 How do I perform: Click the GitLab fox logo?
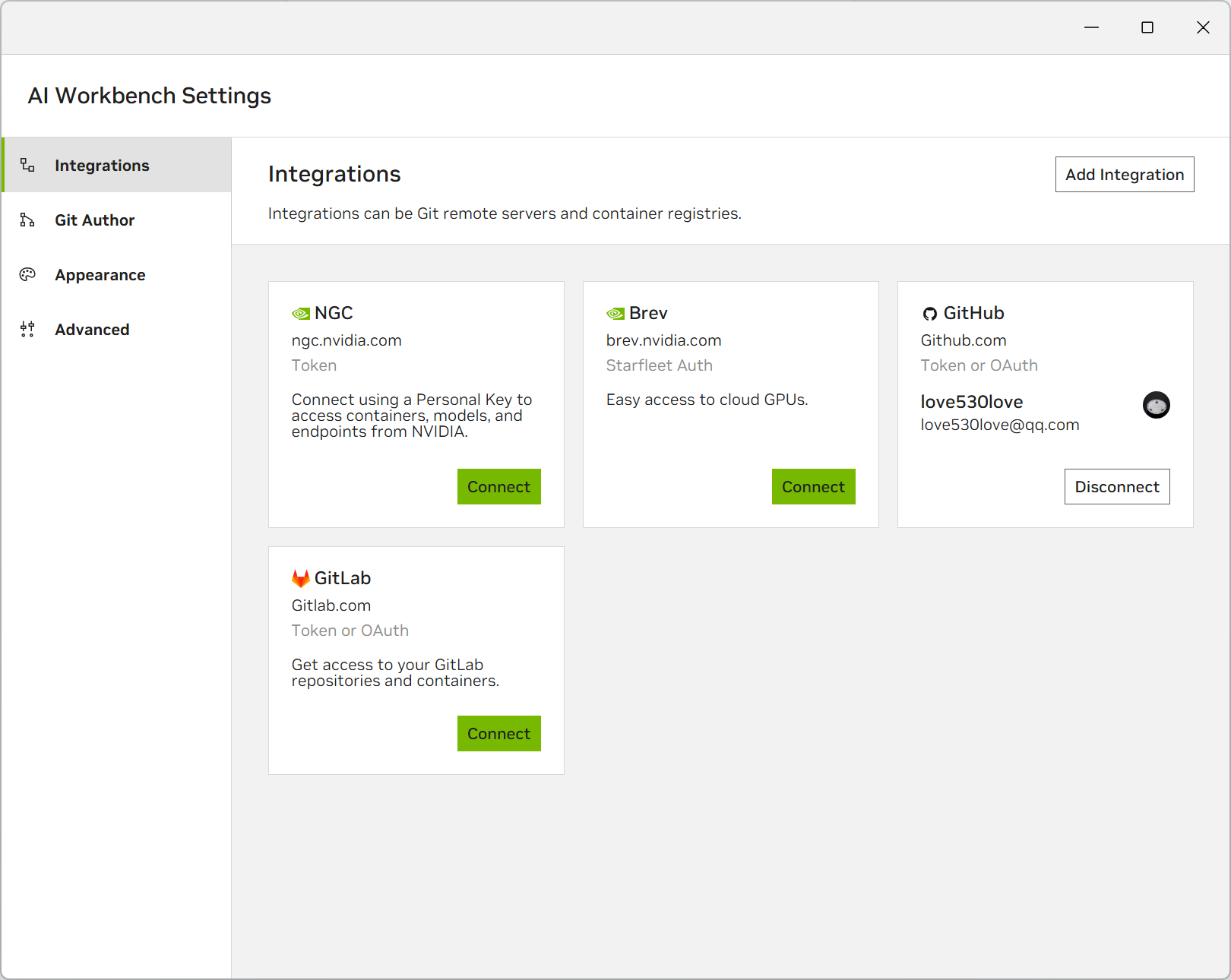[301, 578]
